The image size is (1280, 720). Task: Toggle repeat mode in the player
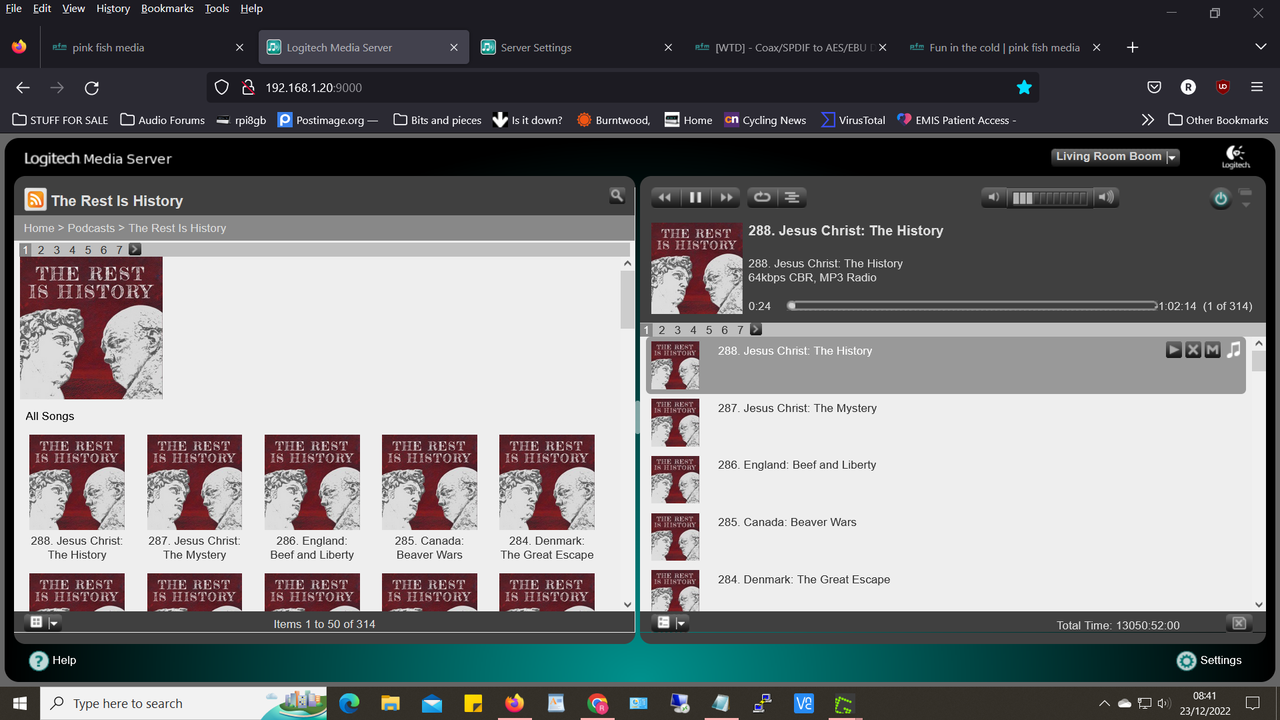(x=761, y=198)
